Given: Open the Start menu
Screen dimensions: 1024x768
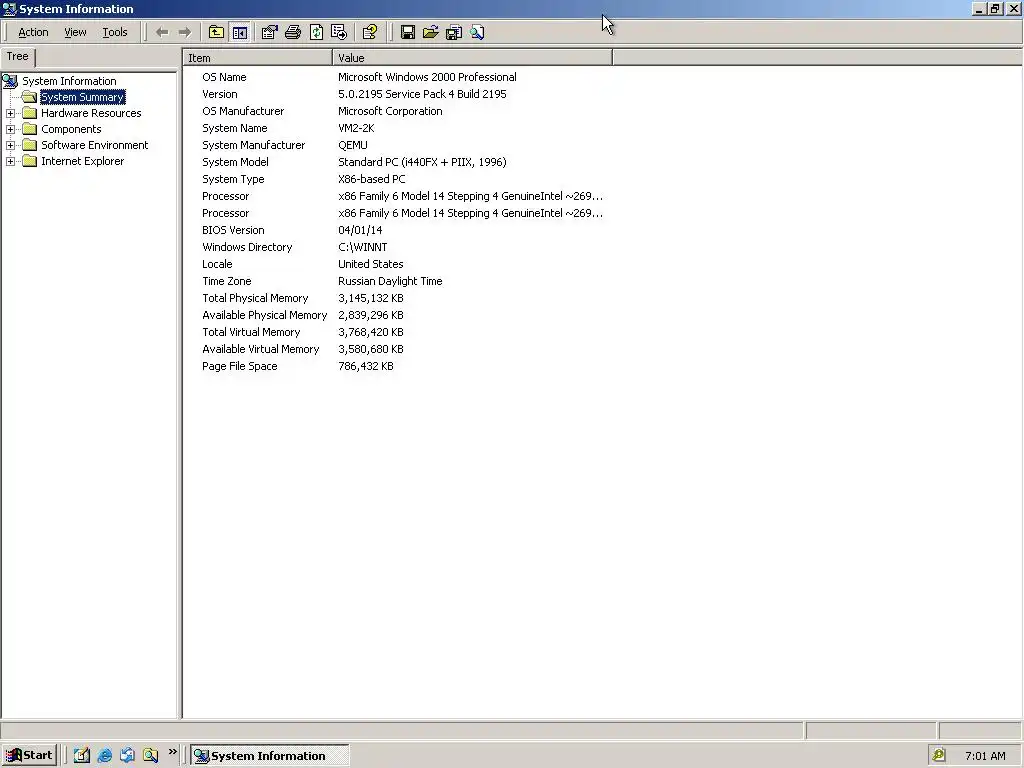Looking at the screenshot, I should (29, 755).
